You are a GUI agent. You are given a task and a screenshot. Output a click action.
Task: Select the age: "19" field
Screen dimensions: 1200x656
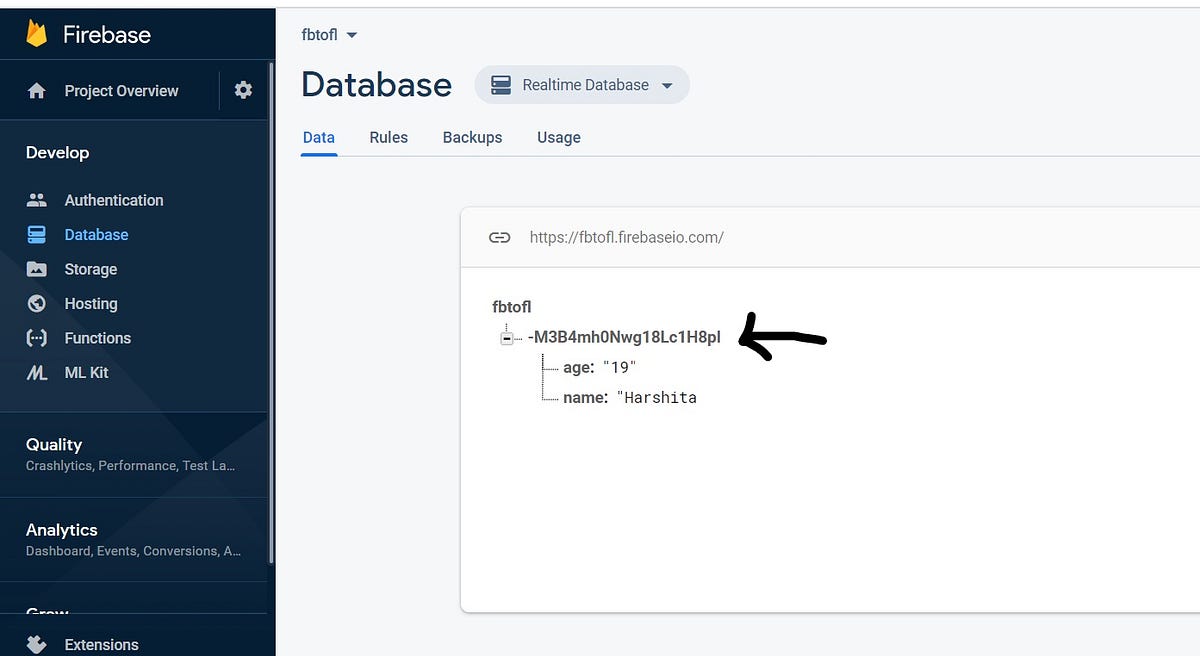point(597,367)
